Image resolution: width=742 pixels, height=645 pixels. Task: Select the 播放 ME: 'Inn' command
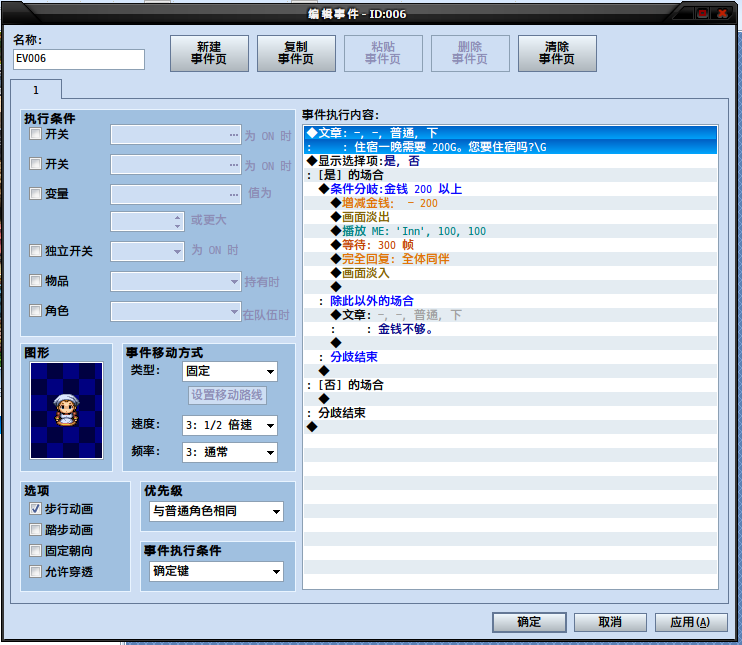[x=510, y=231]
